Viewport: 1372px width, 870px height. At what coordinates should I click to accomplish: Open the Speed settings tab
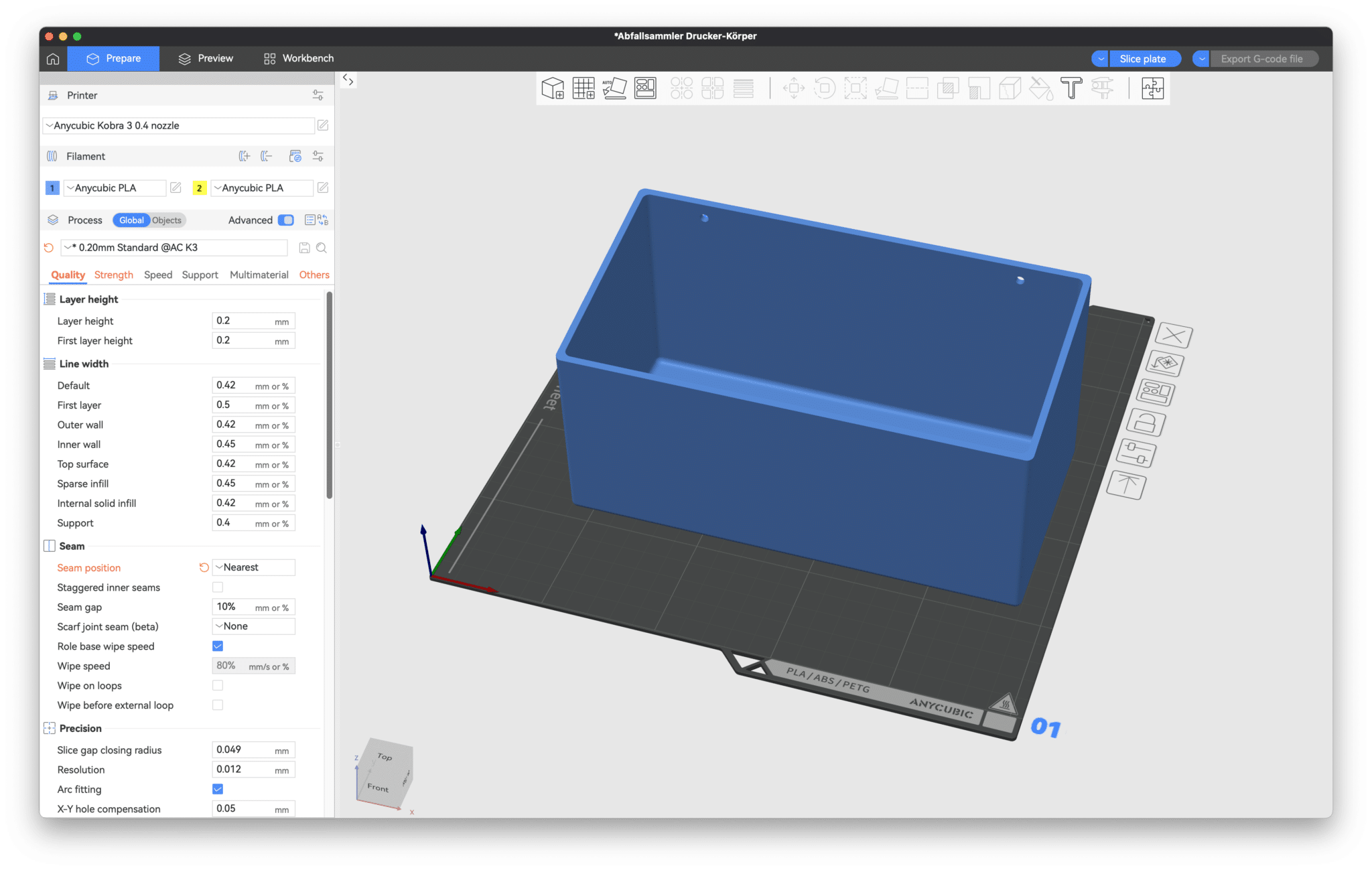coord(158,275)
